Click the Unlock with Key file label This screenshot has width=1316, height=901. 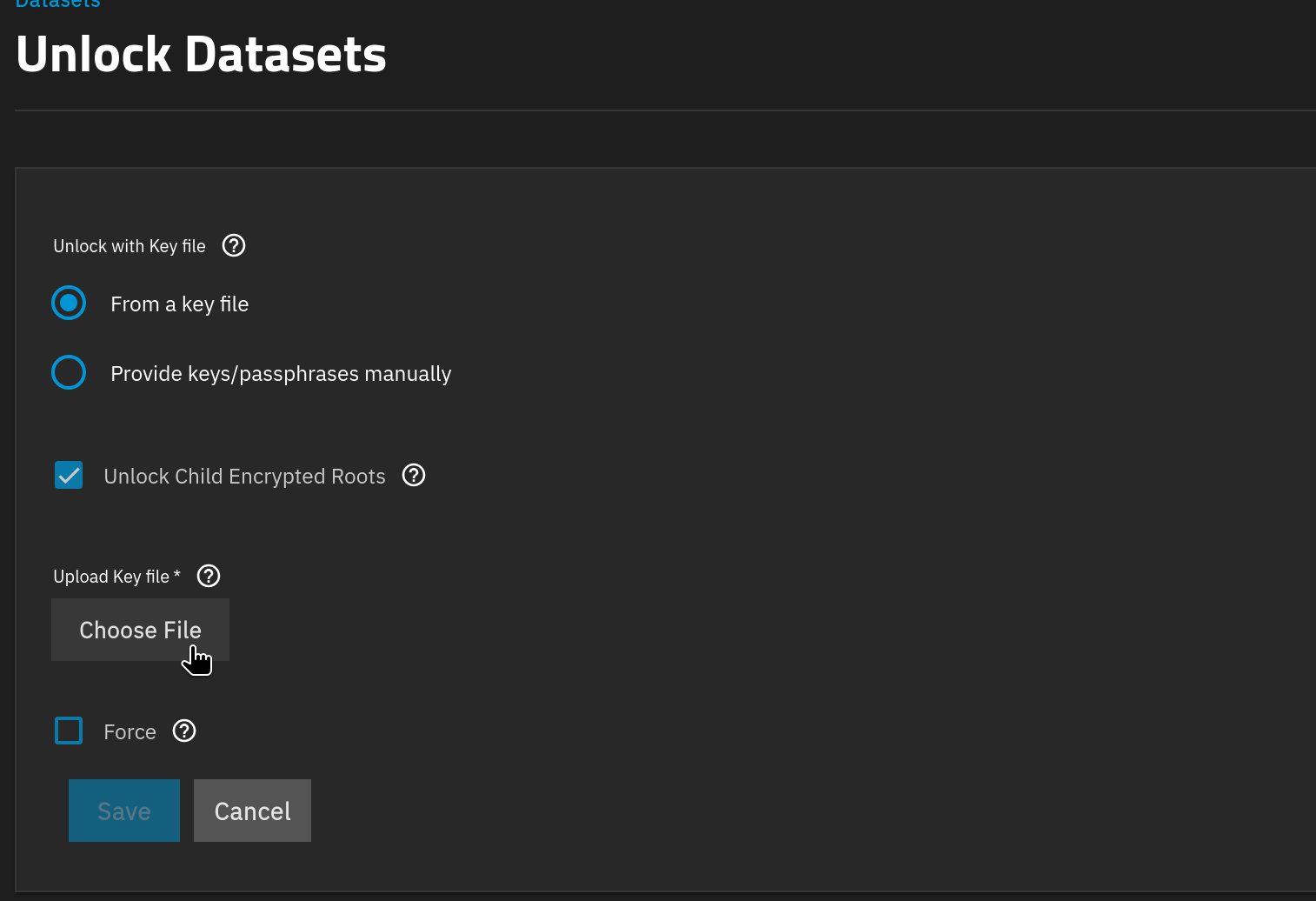(x=130, y=246)
